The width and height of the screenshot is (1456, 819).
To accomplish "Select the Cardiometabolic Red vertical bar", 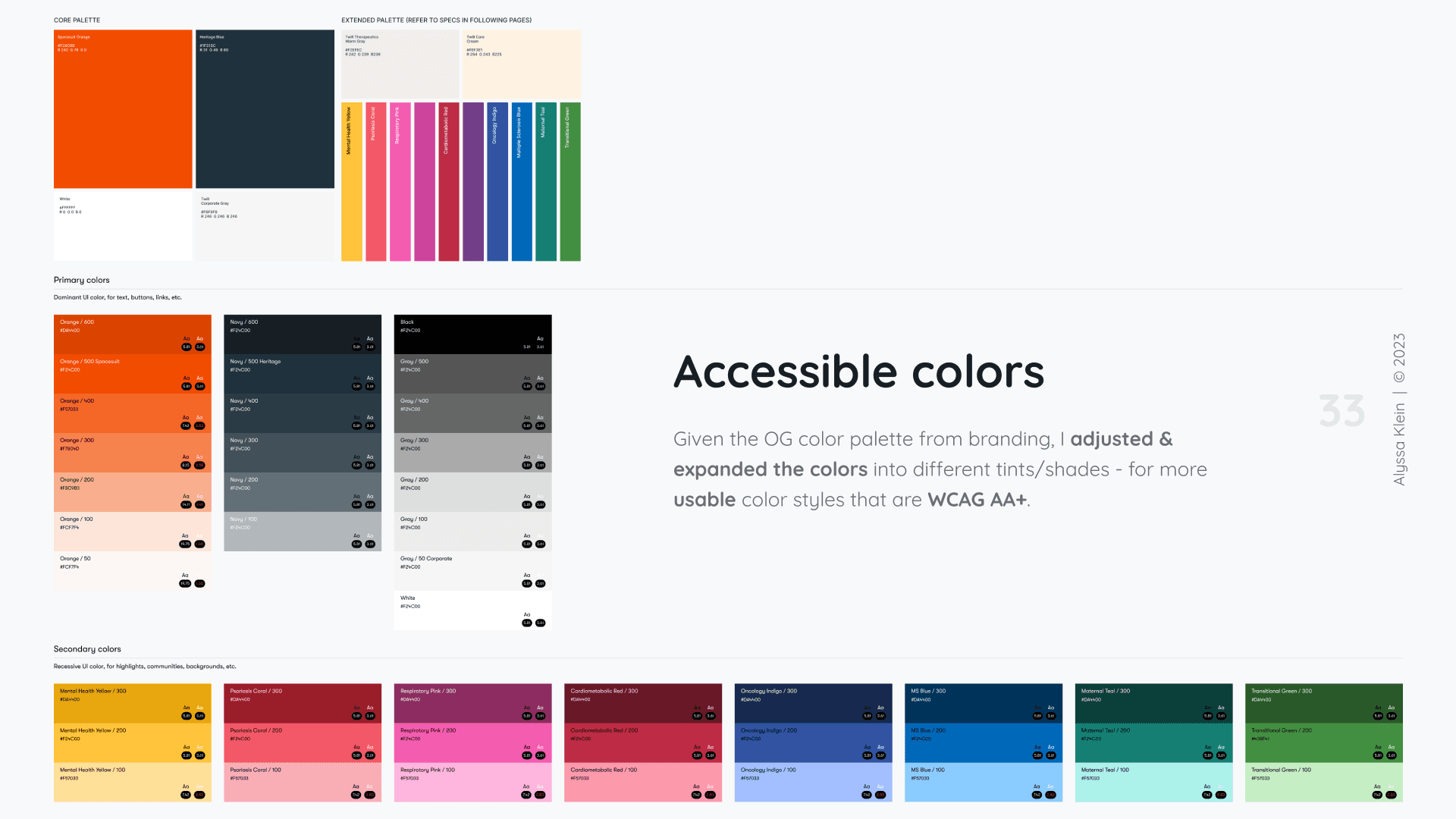I will (x=448, y=182).
